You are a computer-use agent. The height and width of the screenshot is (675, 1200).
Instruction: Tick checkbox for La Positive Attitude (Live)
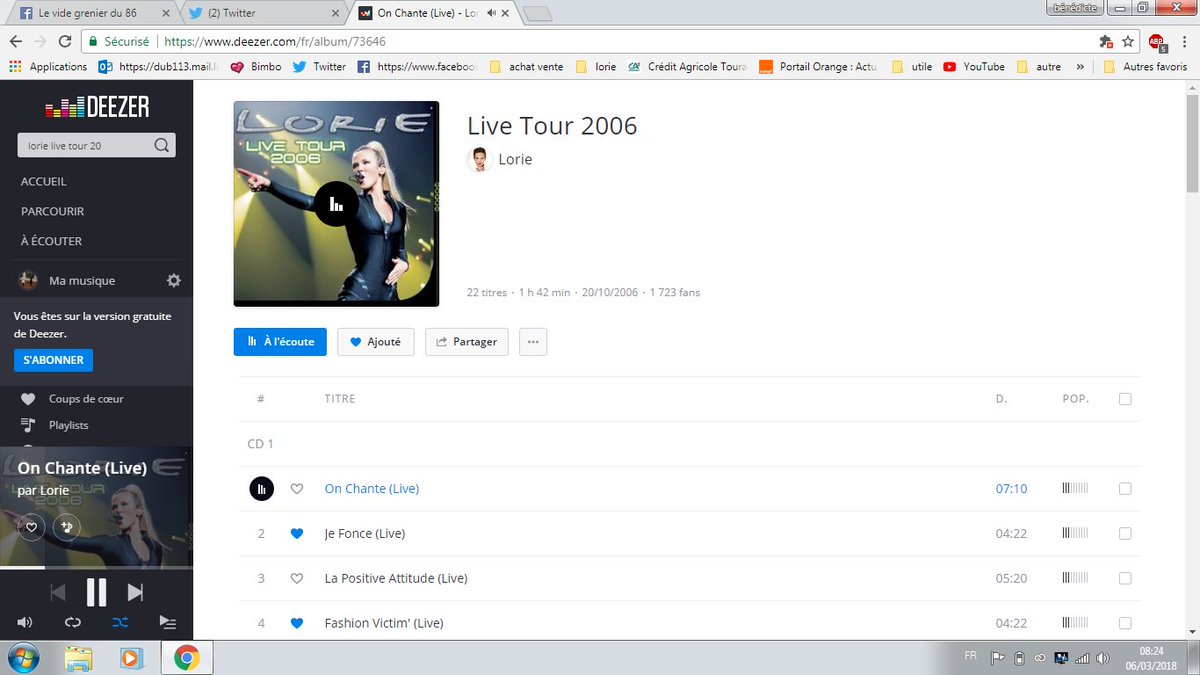[1125, 578]
